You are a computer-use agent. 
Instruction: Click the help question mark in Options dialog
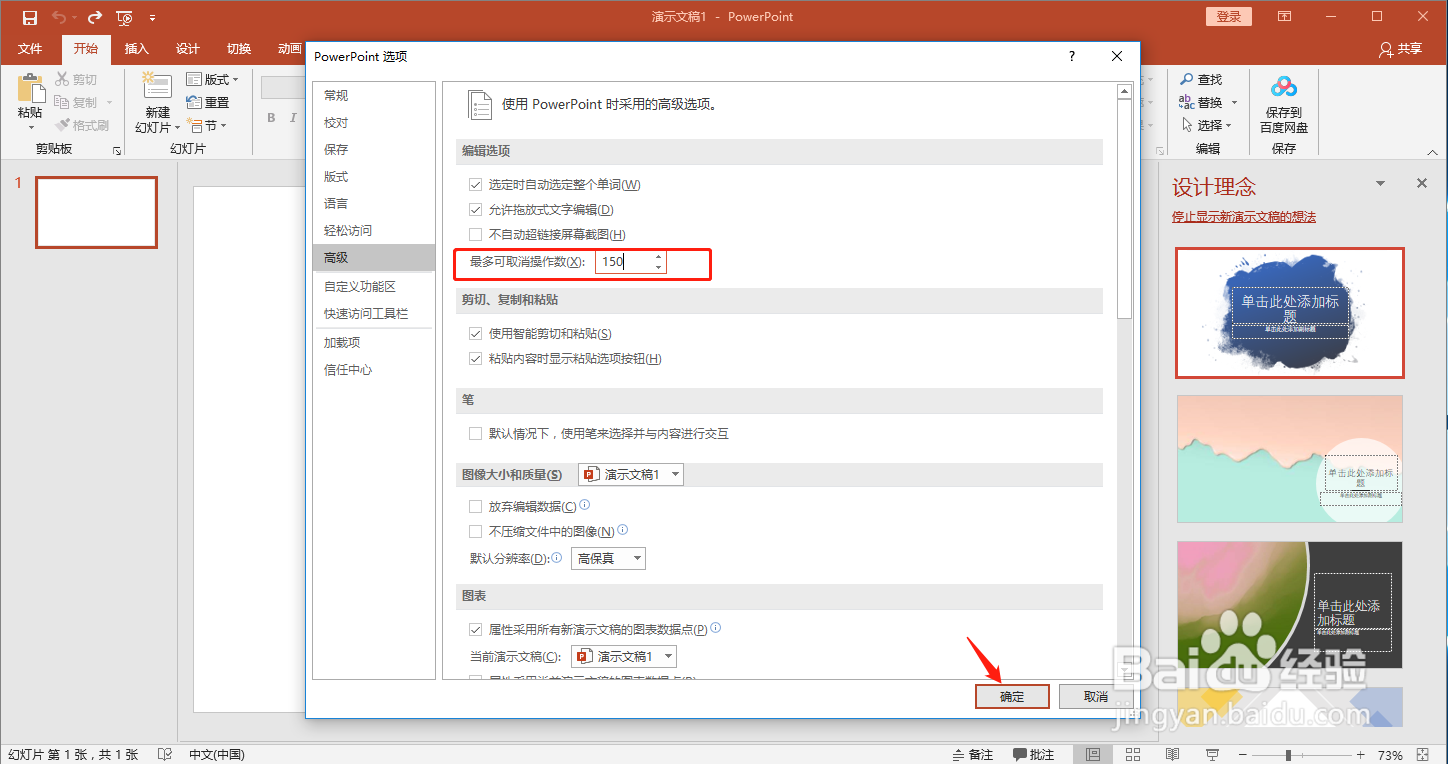point(1072,57)
